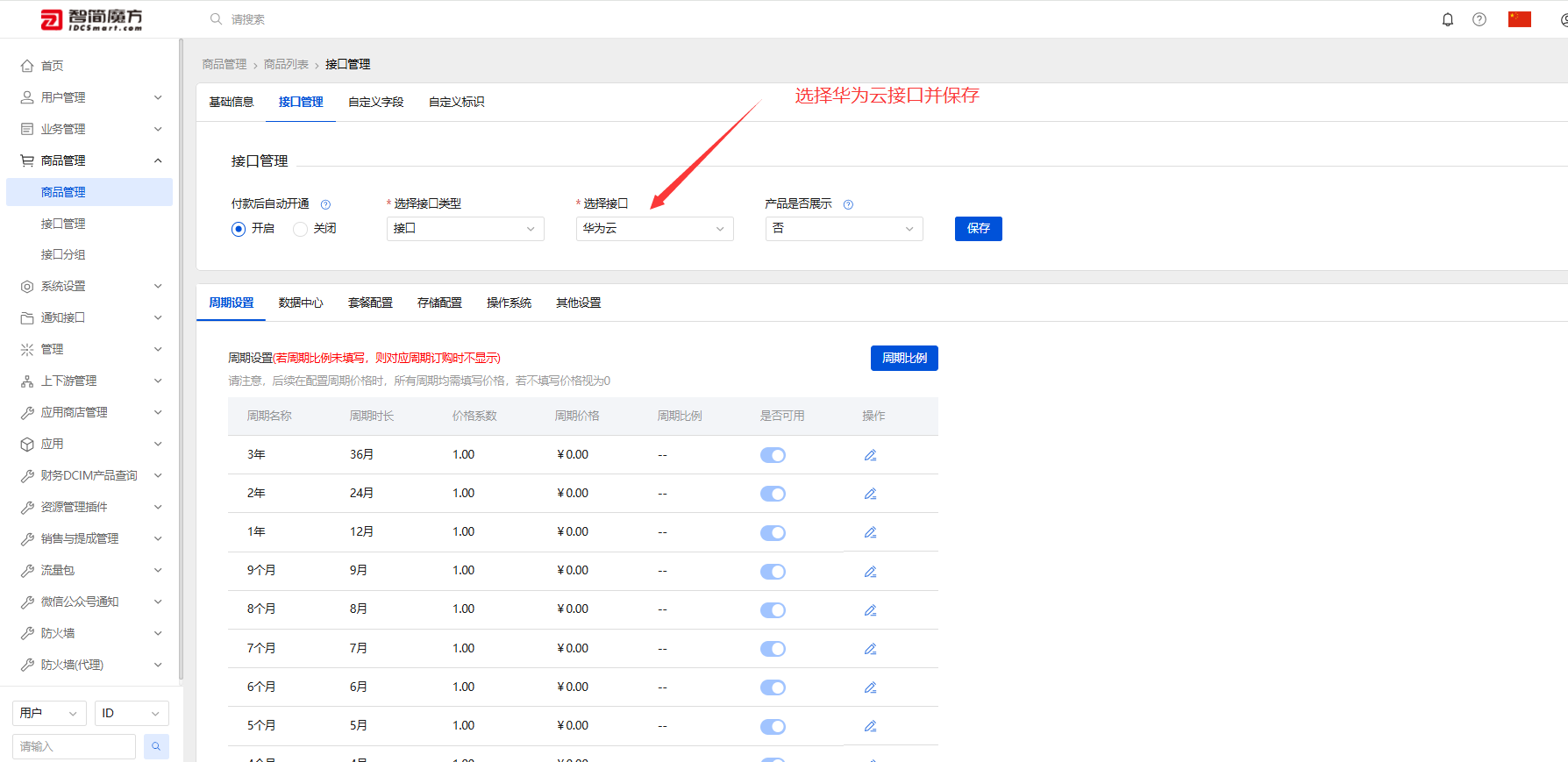Image resolution: width=1568 pixels, height=762 pixels.
Task: Click the 周期比例 button
Action: [x=904, y=358]
